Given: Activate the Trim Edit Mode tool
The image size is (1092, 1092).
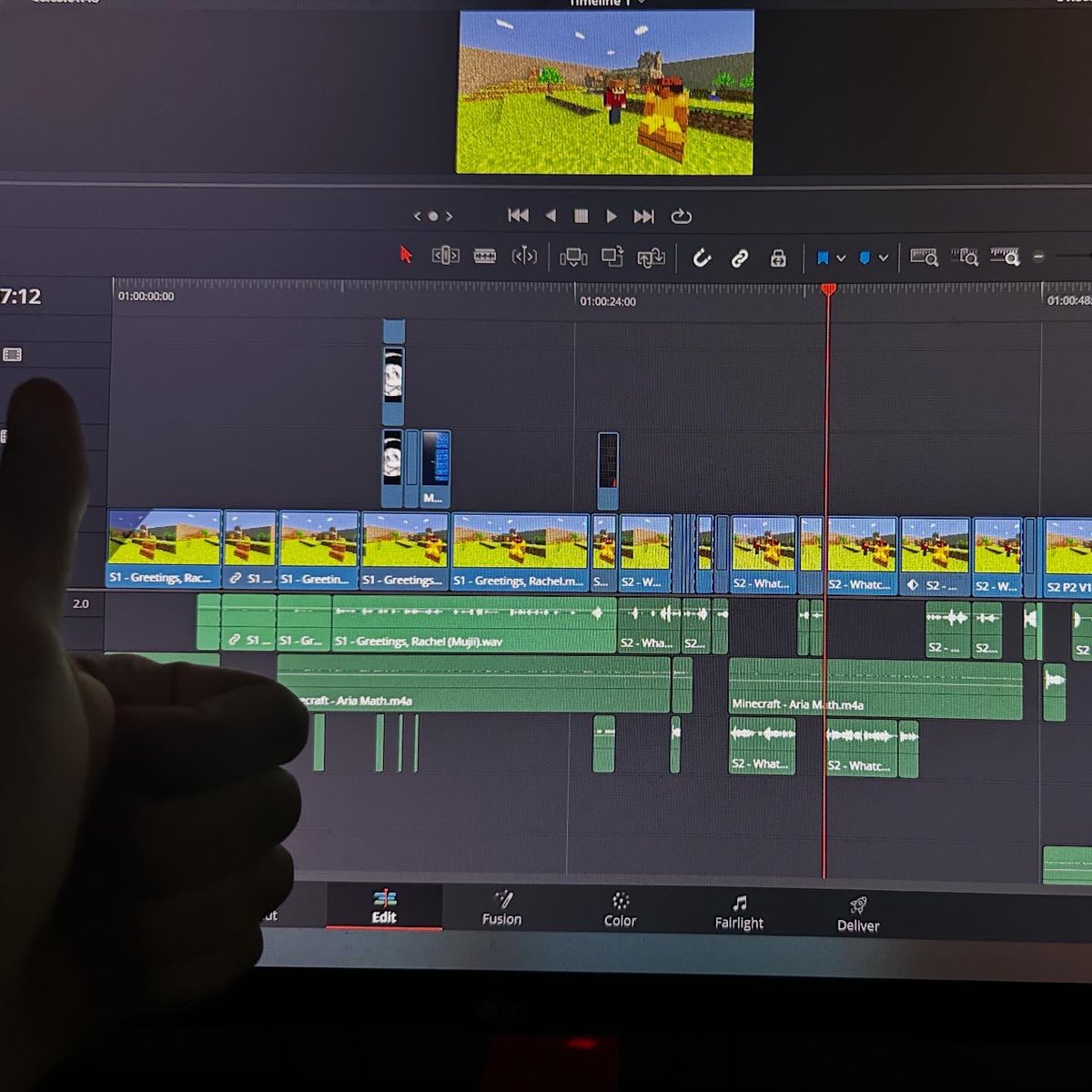Looking at the screenshot, I should [445, 256].
